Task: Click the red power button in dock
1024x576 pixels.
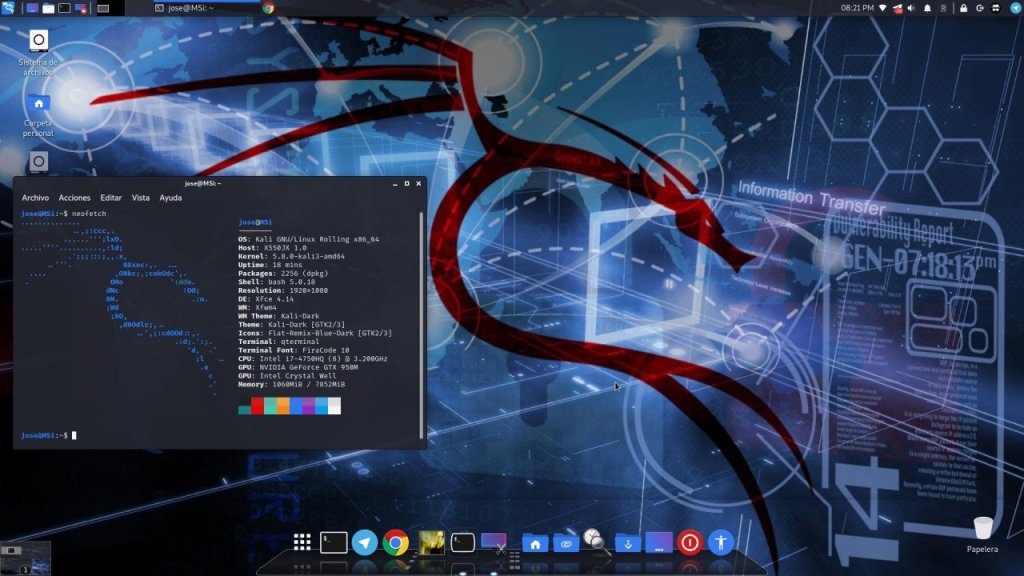Action: pos(689,542)
